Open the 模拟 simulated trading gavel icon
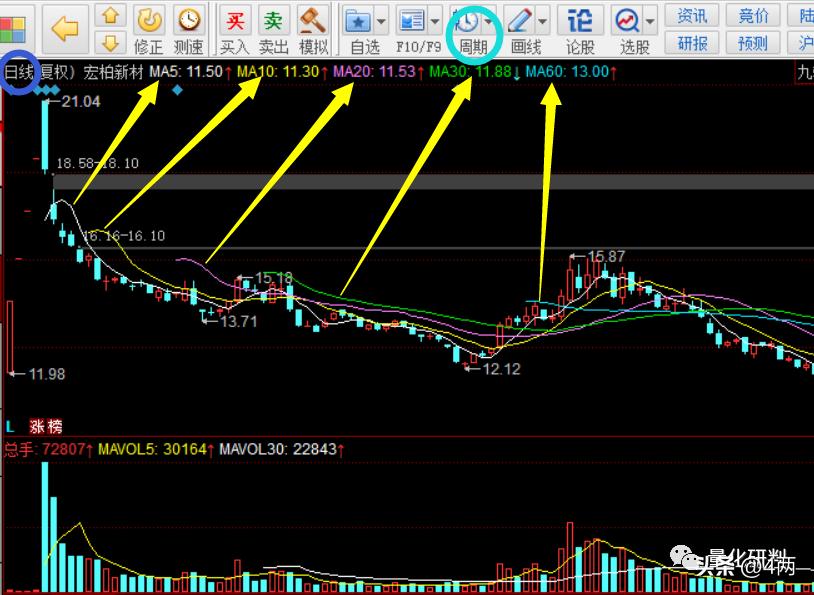 (x=313, y=29)
